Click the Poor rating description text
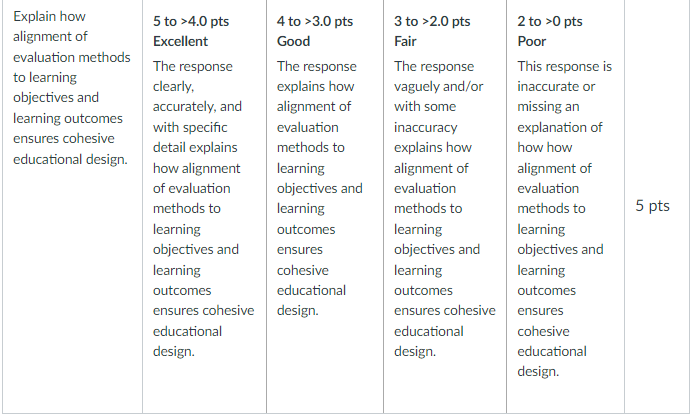 click(x=564, y=219)
